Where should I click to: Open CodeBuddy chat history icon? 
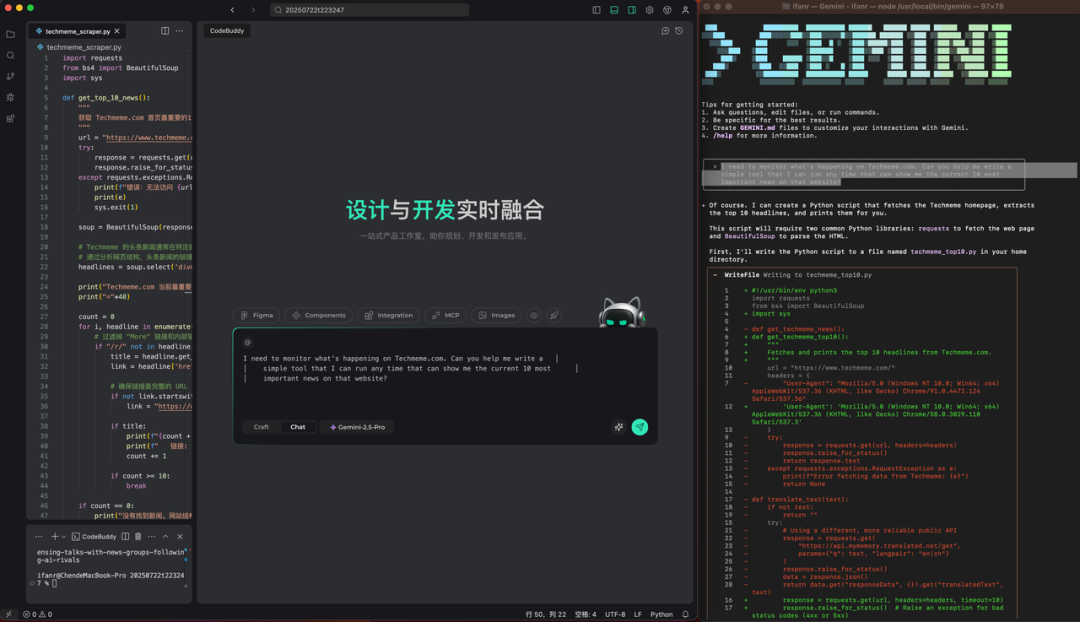point(679,30)
